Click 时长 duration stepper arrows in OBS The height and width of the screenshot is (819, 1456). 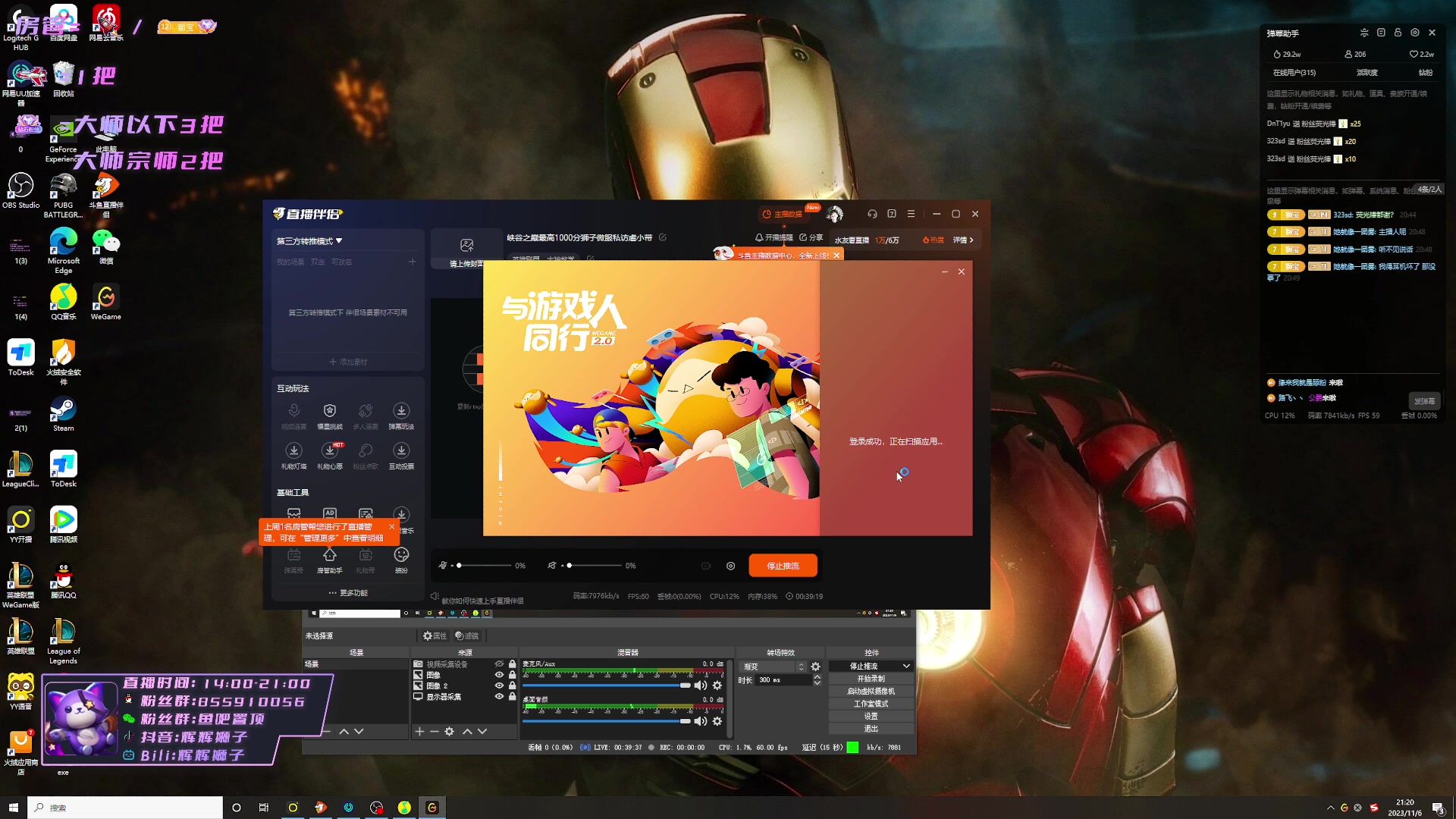coord(817,680)
